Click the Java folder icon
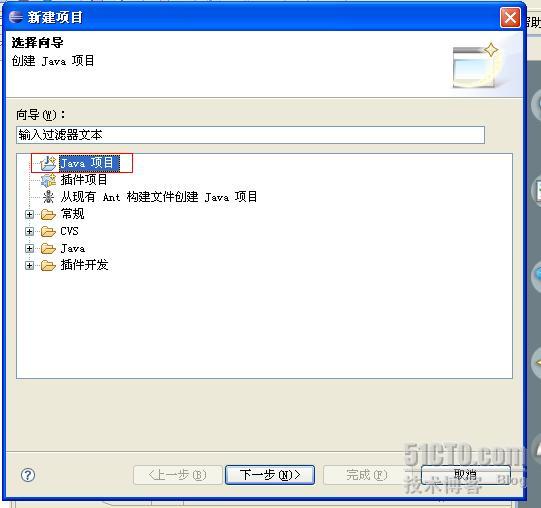541x508 pixels. coord(48,248)
